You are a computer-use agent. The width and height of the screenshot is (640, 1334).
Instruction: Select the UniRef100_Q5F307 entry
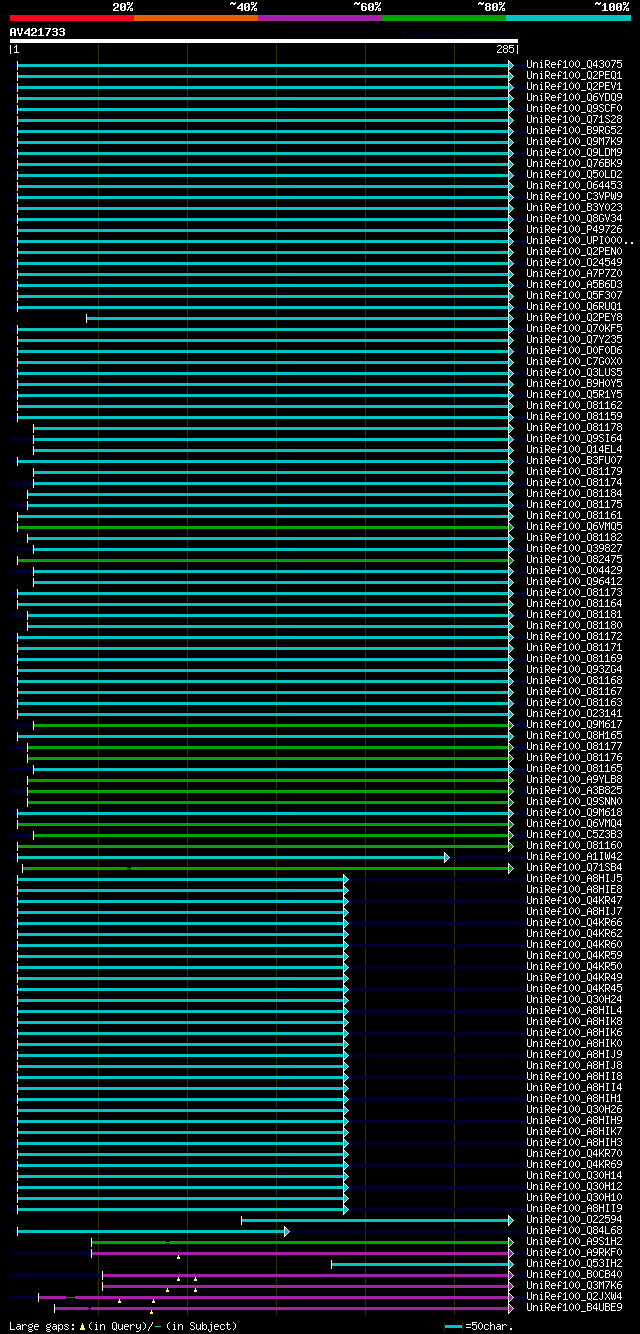click(574, 295)
